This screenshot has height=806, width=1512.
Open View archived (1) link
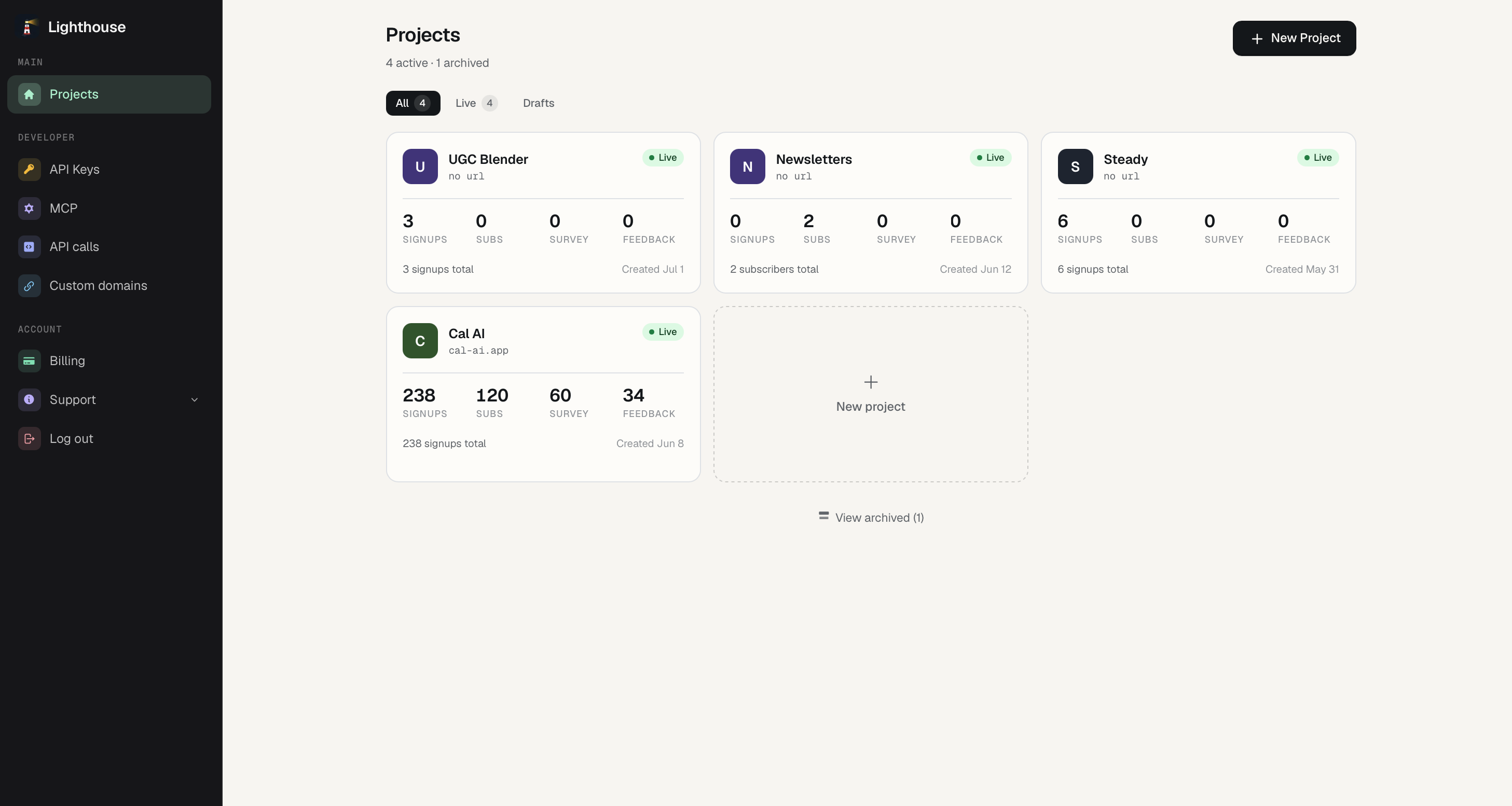871,518
